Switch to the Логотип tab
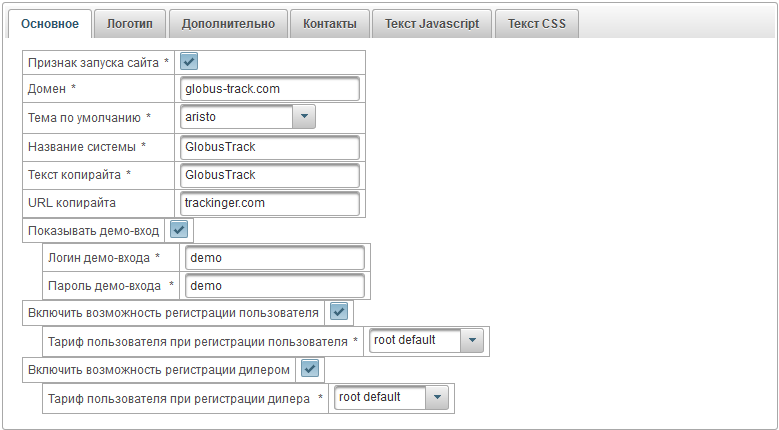Image resolution: width=779 pixels, height=430 pixels. coord(129,24)
